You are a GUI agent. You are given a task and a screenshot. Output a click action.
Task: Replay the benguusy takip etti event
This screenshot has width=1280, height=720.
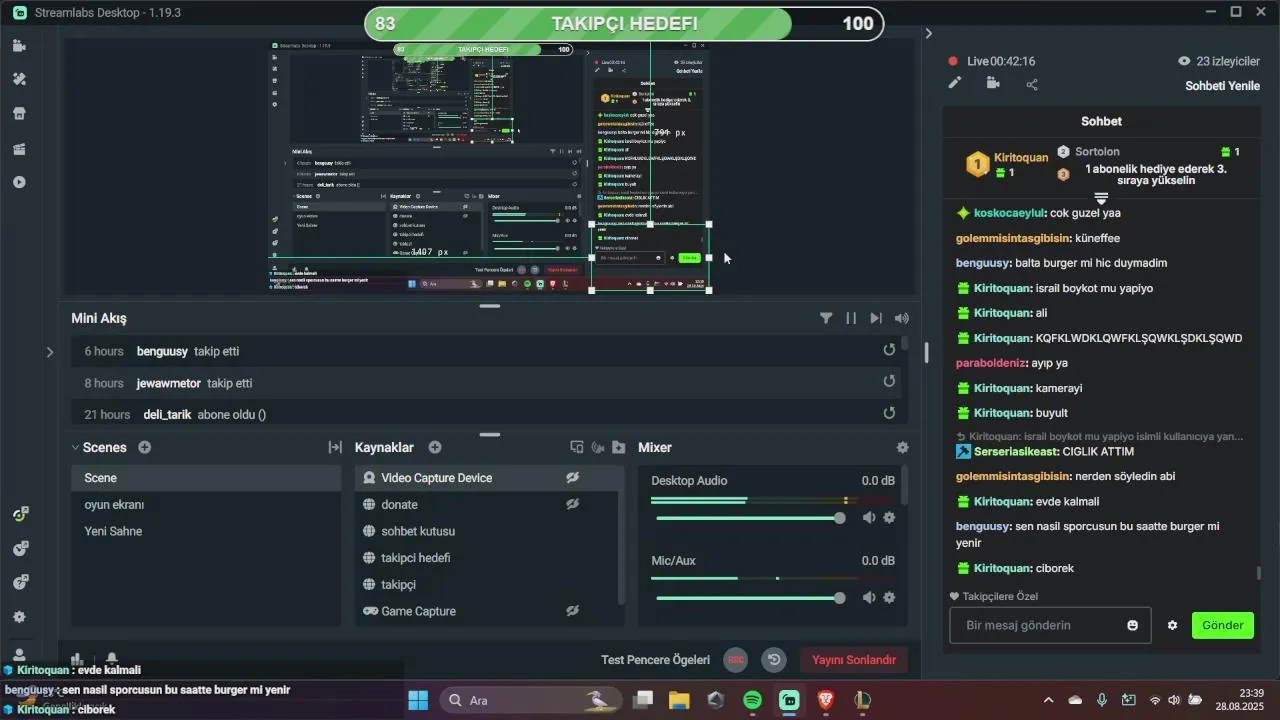889,350
